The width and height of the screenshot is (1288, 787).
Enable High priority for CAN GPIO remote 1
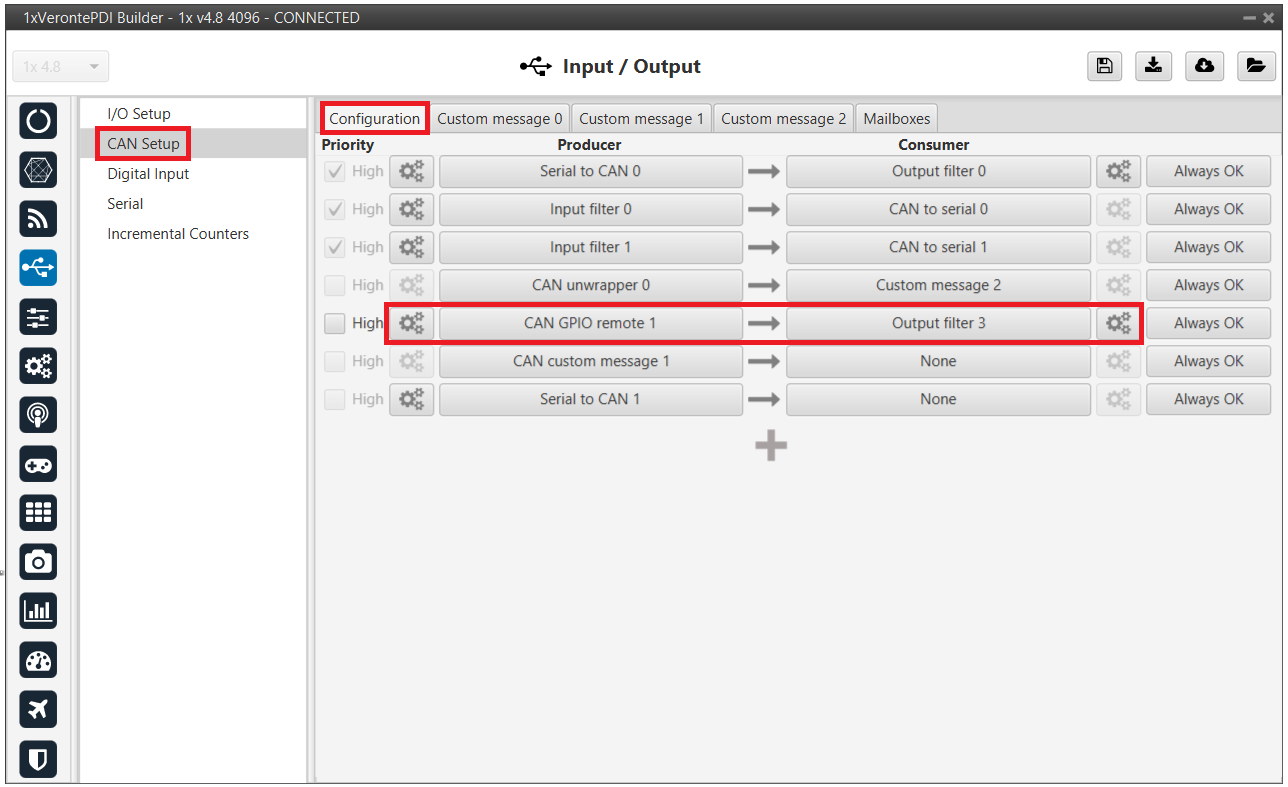[x=335, y=323]
